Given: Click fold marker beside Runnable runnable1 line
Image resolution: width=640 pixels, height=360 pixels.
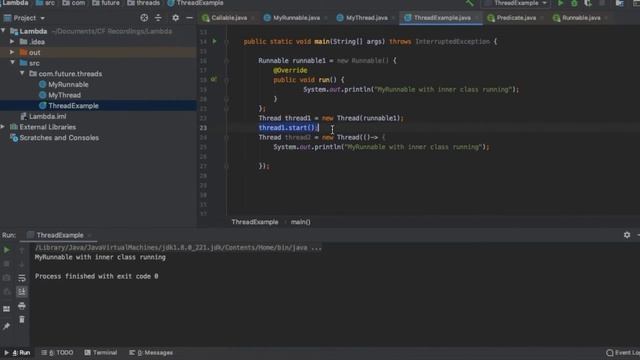Looking at the screenshot, I should point(226,60).
